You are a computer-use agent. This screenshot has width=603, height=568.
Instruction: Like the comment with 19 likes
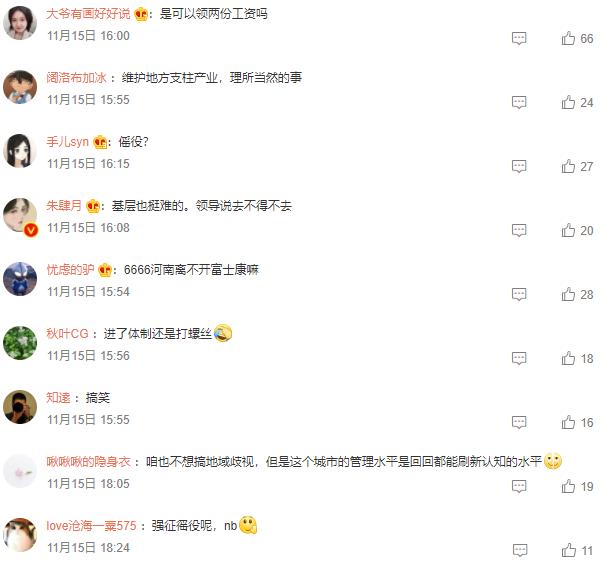568,486
